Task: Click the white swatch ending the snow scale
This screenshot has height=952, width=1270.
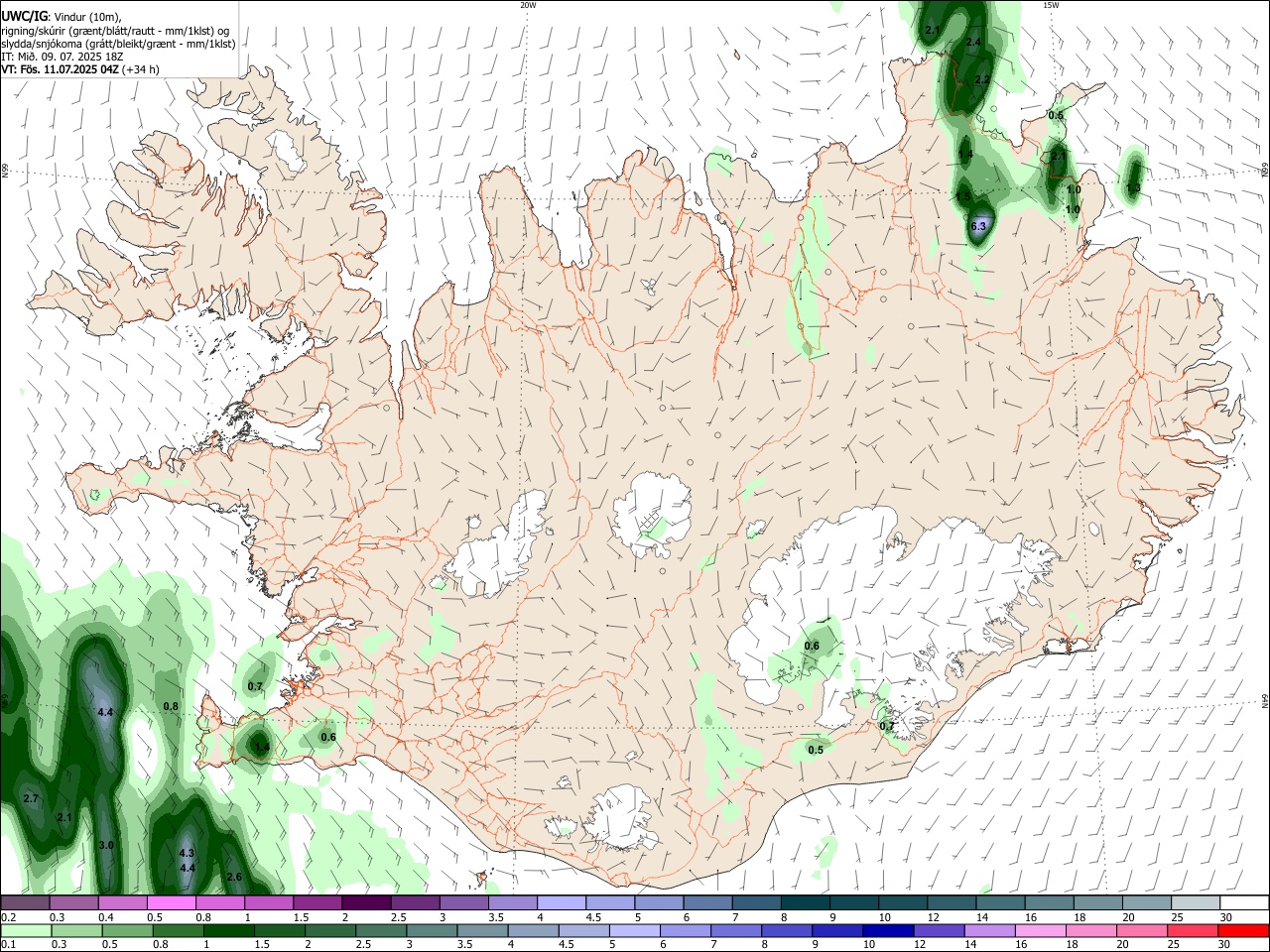Action: pos(1245,903)
